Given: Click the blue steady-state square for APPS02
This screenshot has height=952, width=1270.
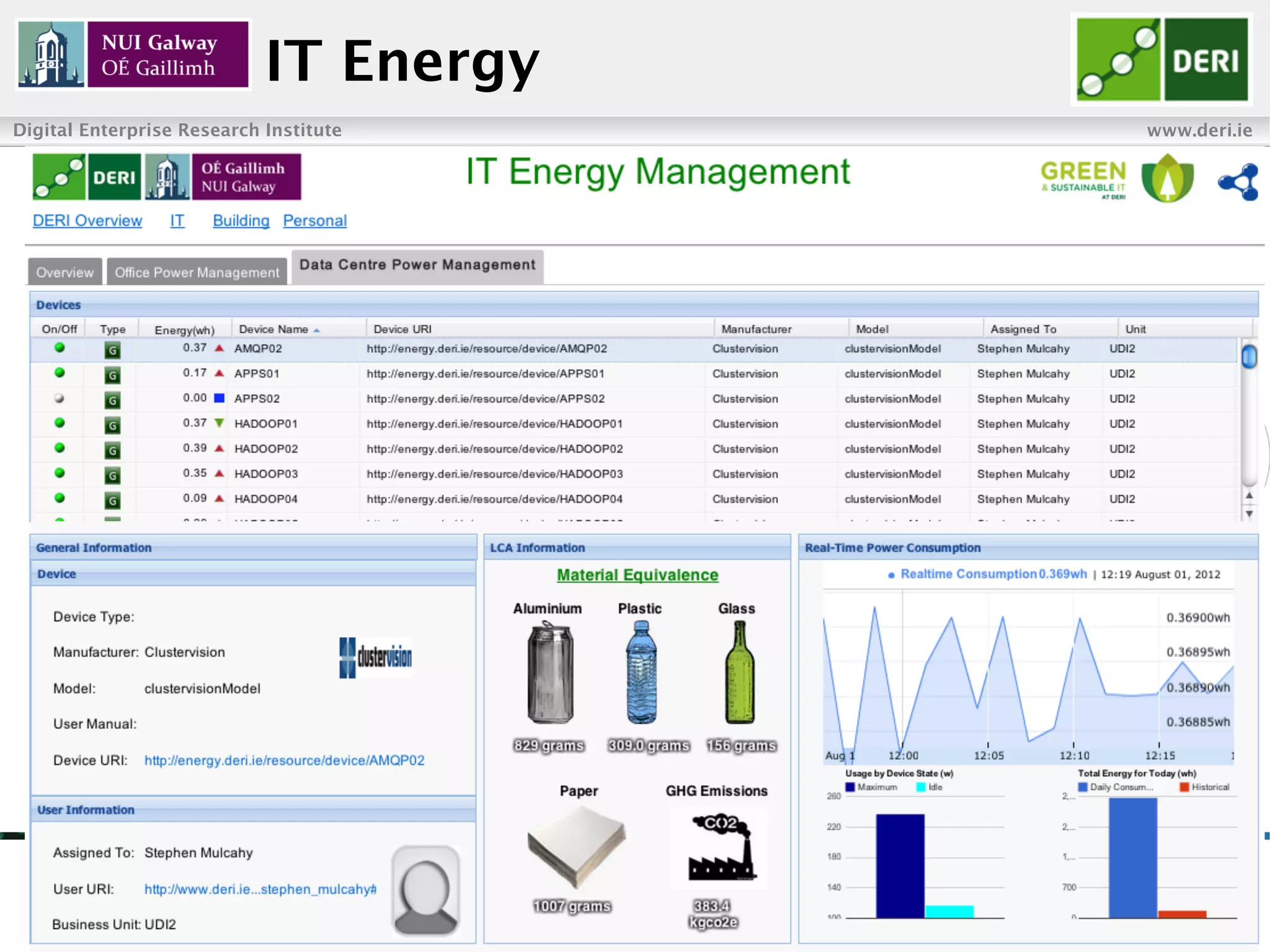Looking at the screenshot, I should pos(219,398).
